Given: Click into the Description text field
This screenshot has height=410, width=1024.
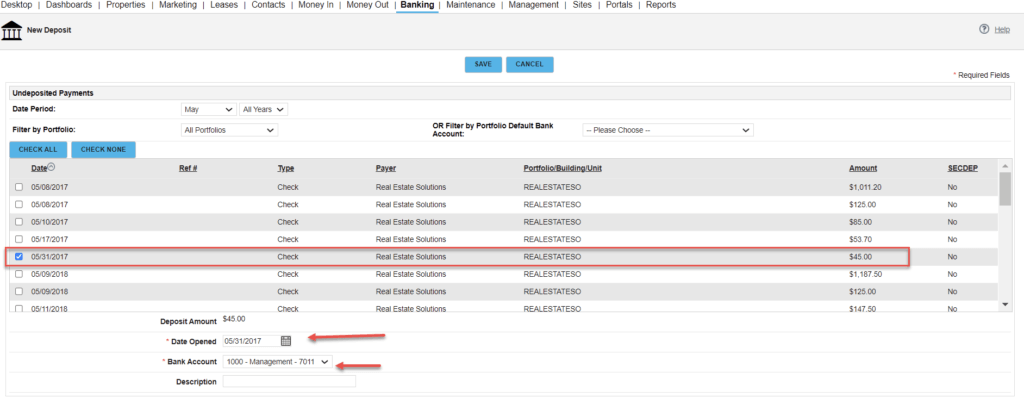Looking at the screenshot, I should point(289,381).
